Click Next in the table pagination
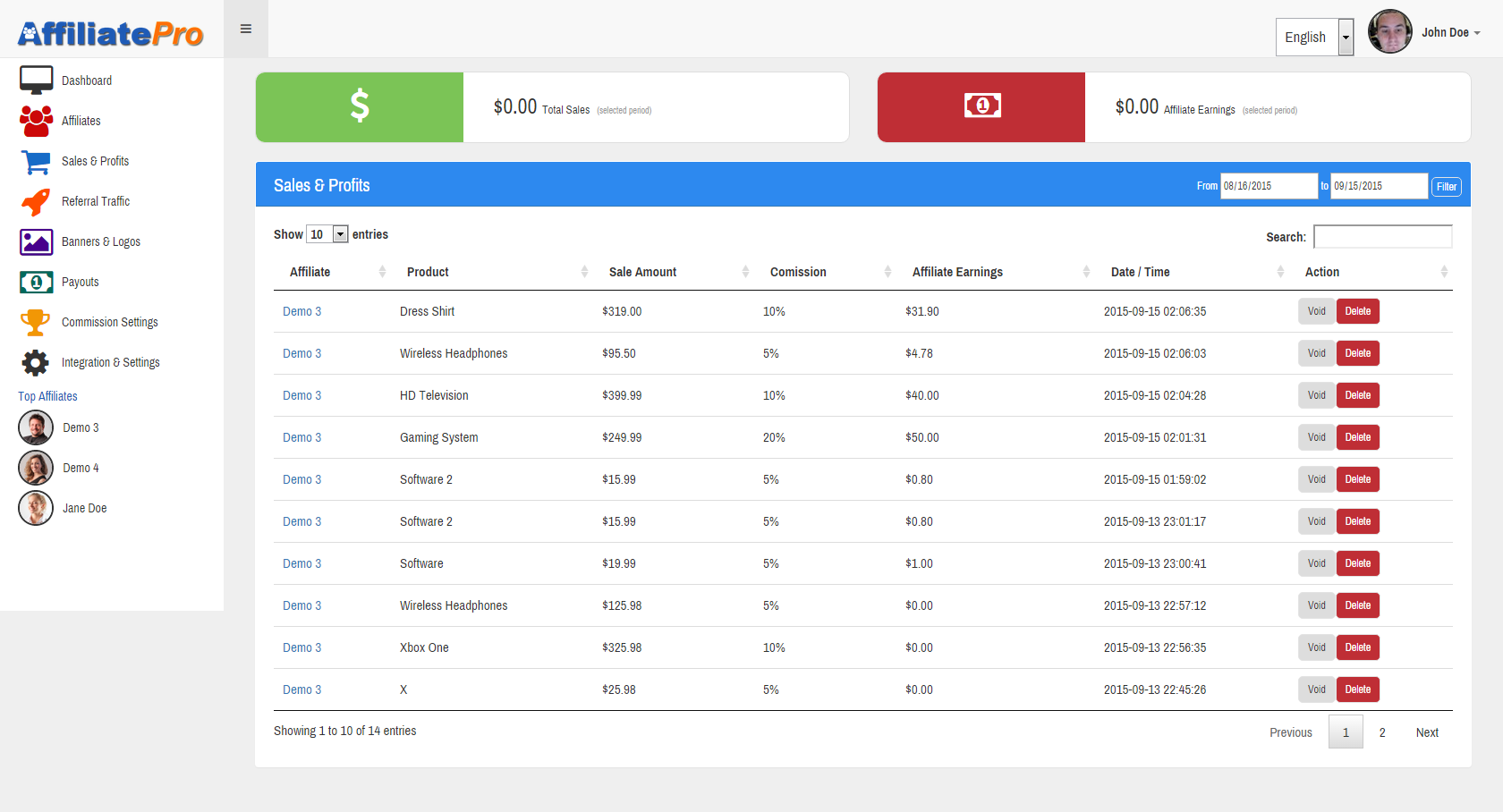 1427,732
